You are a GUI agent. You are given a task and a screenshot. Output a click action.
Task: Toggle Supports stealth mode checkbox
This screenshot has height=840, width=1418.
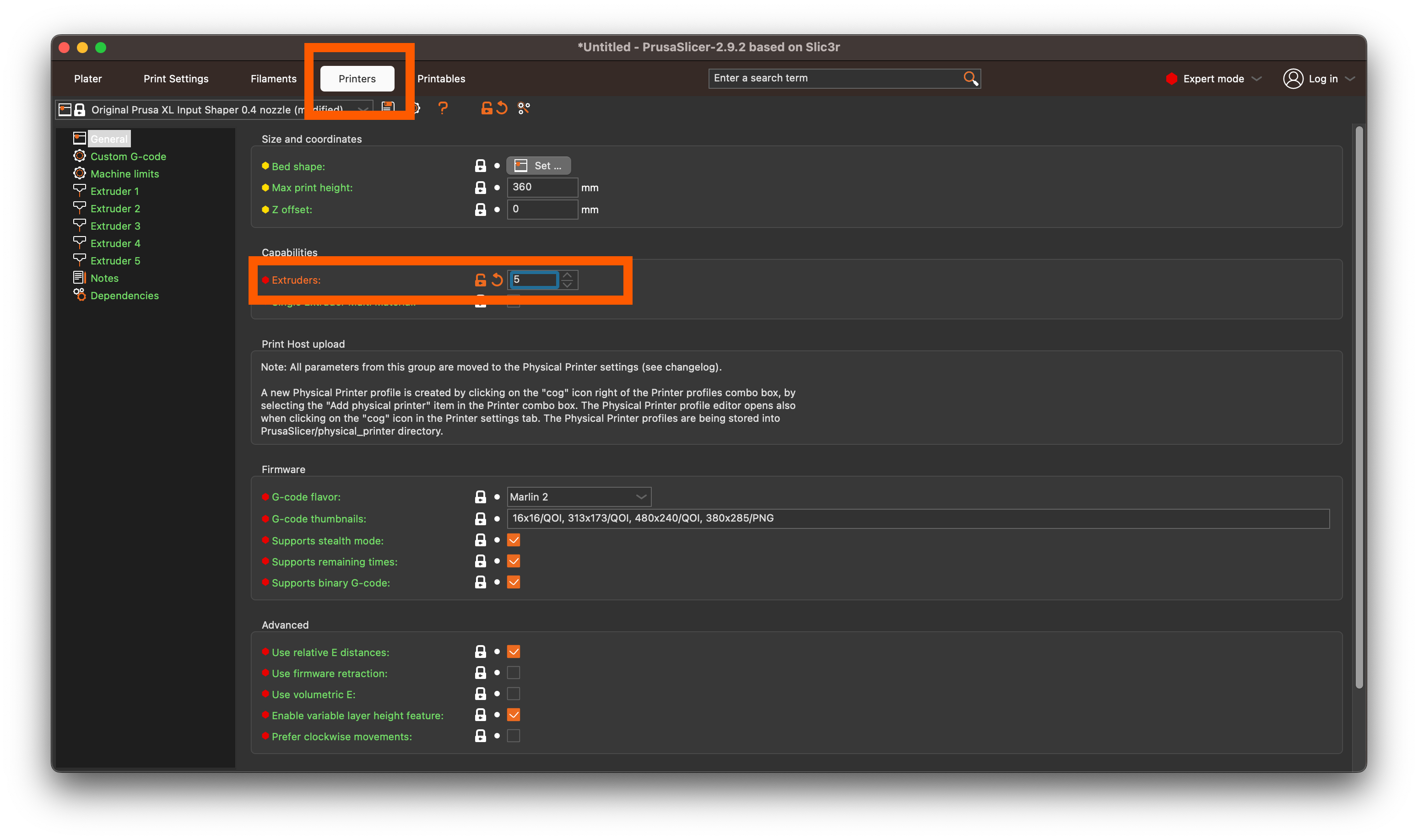coord(514,540)
